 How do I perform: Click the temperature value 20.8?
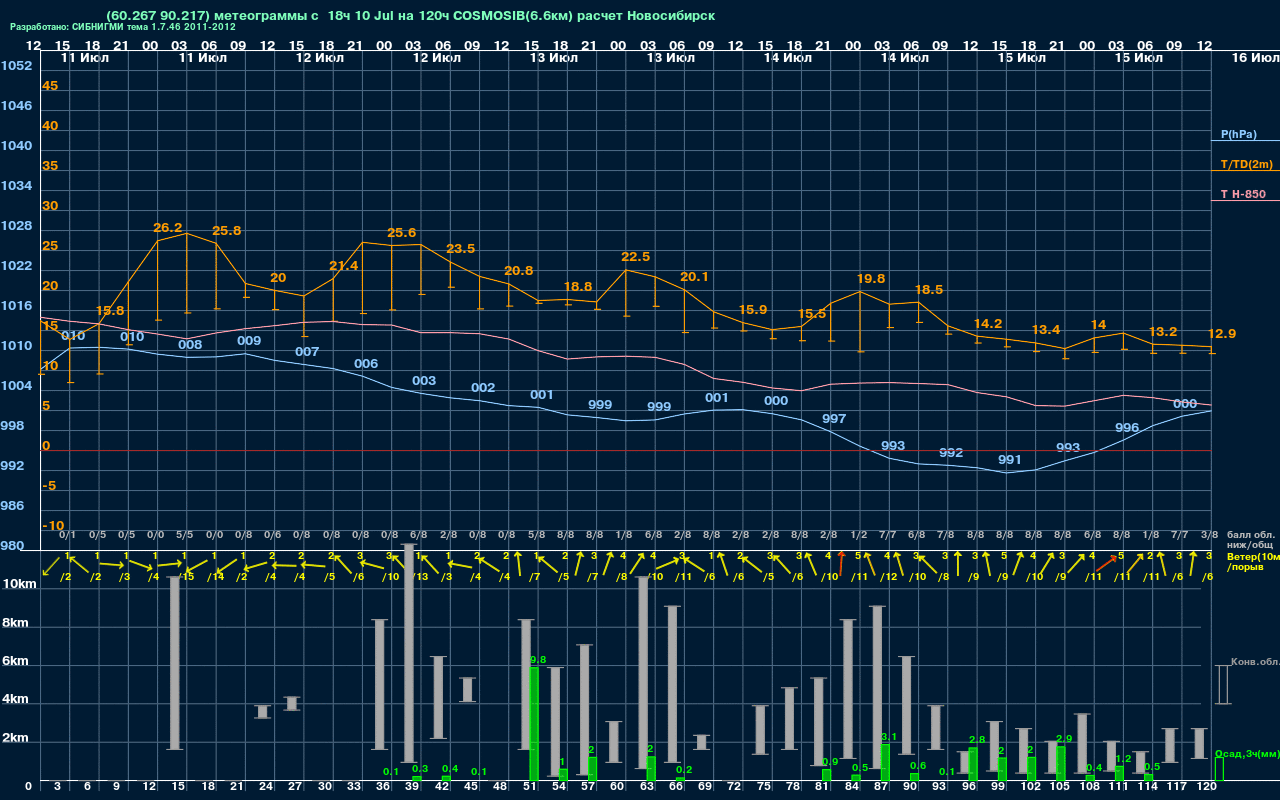519,270
